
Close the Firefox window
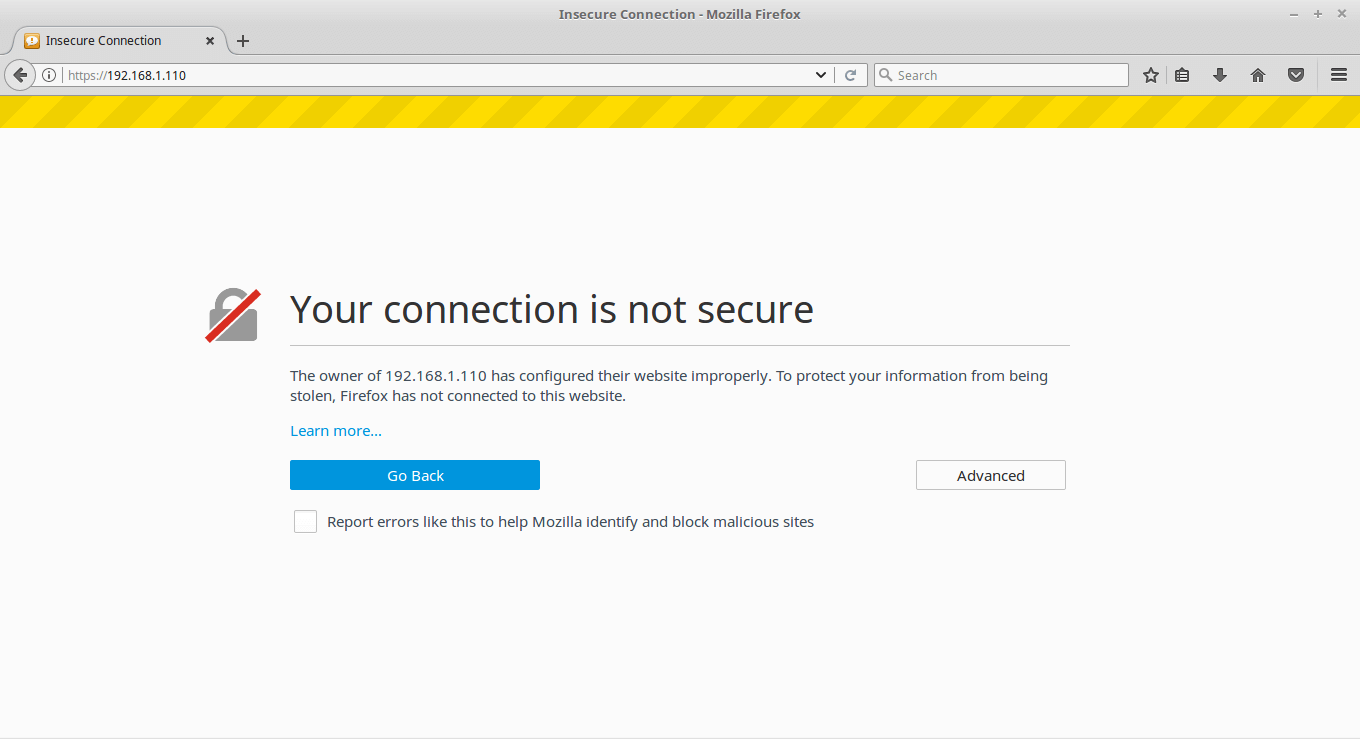click(1342, 14)
